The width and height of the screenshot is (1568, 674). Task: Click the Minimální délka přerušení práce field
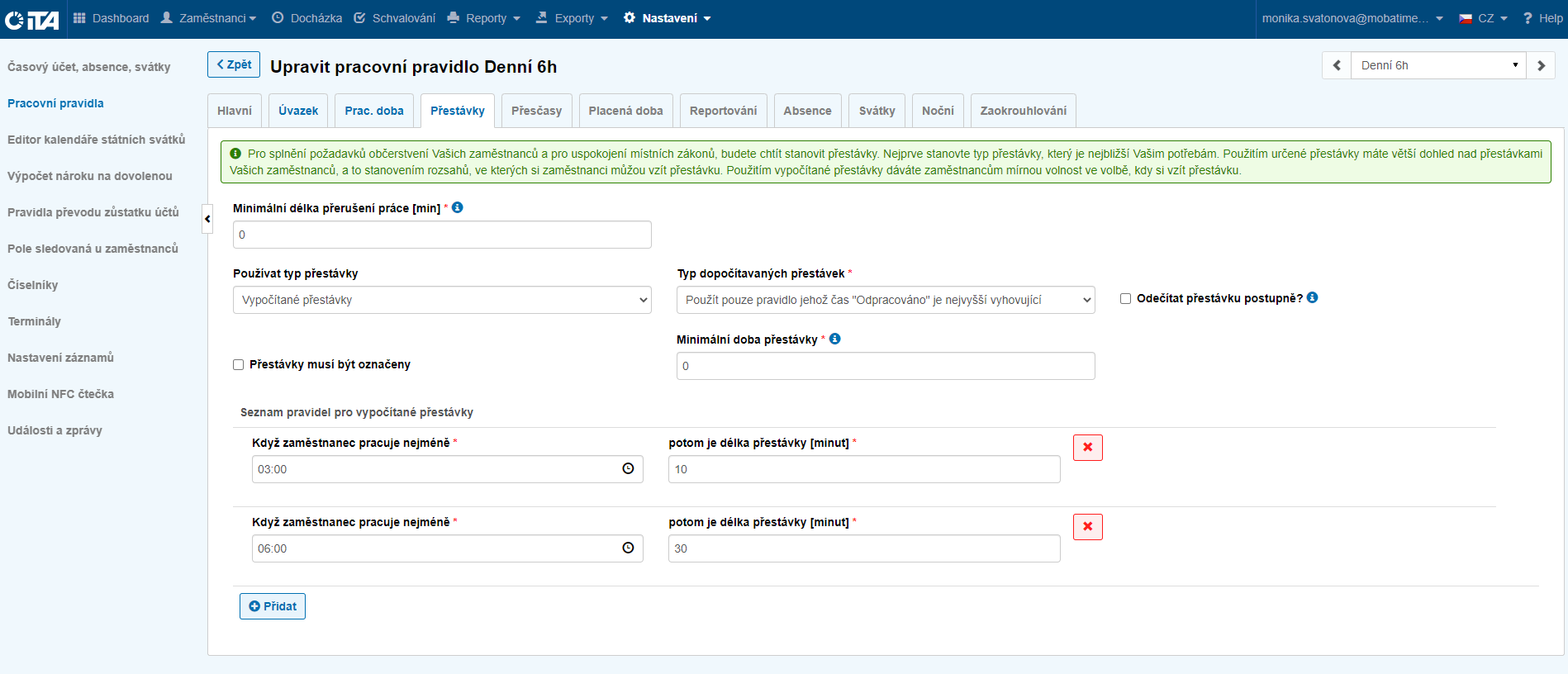[x=442, y=235]
